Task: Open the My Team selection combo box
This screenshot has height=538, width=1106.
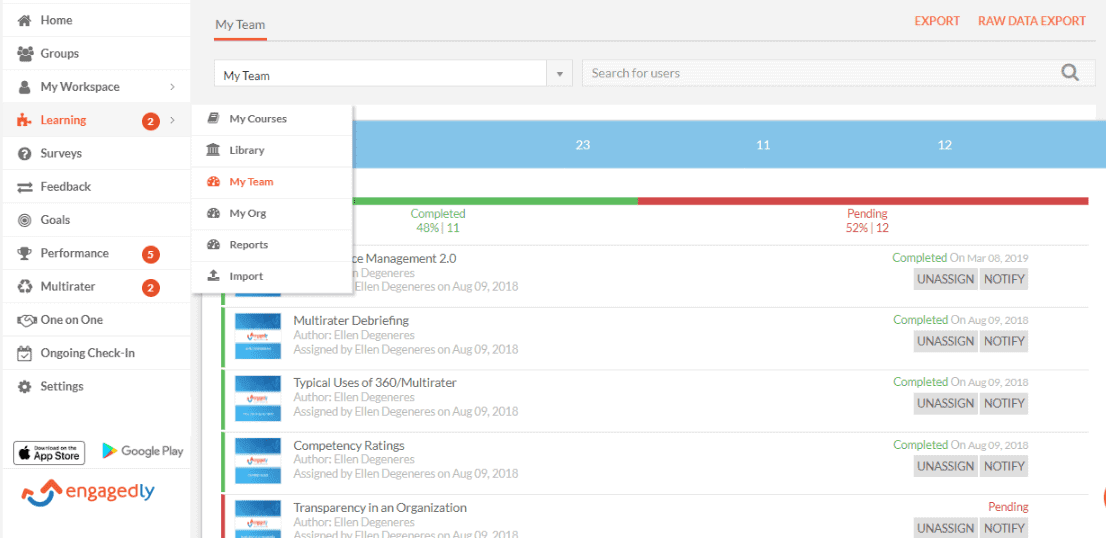Action: pyautogui.click(x=393, y=74)
